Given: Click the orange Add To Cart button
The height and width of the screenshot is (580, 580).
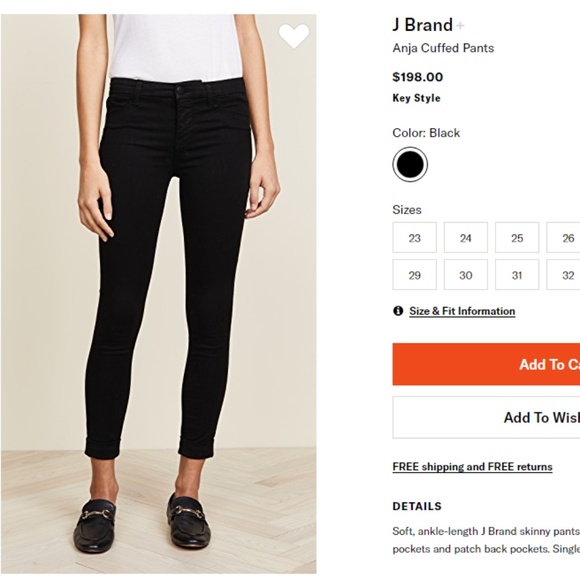Looking at the screenshot, I should tap(486, 364).
